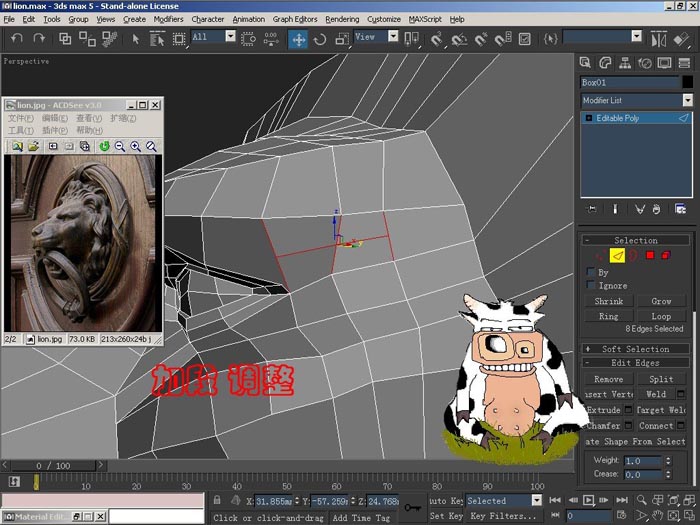Click the Loop button
Viewport: 700px width, 525px height.
pos(661,316)
